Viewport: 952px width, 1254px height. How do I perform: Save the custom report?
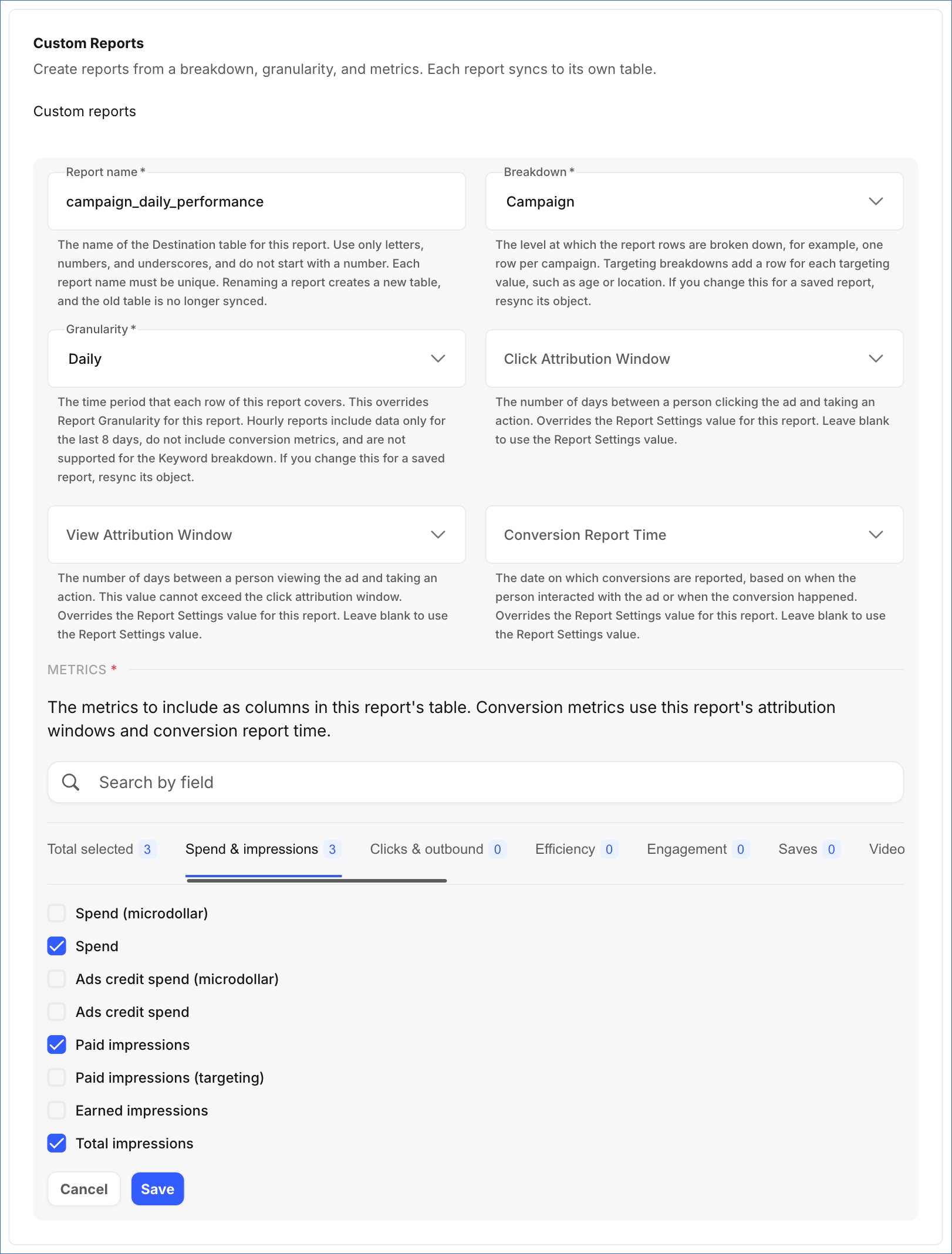click(x=157, y=1189)
